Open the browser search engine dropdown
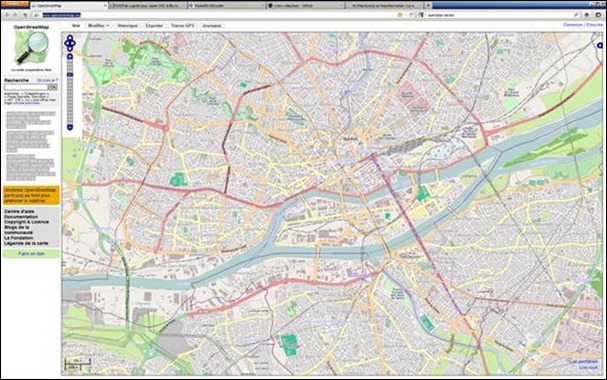607x380 pixels. (421, 15)
